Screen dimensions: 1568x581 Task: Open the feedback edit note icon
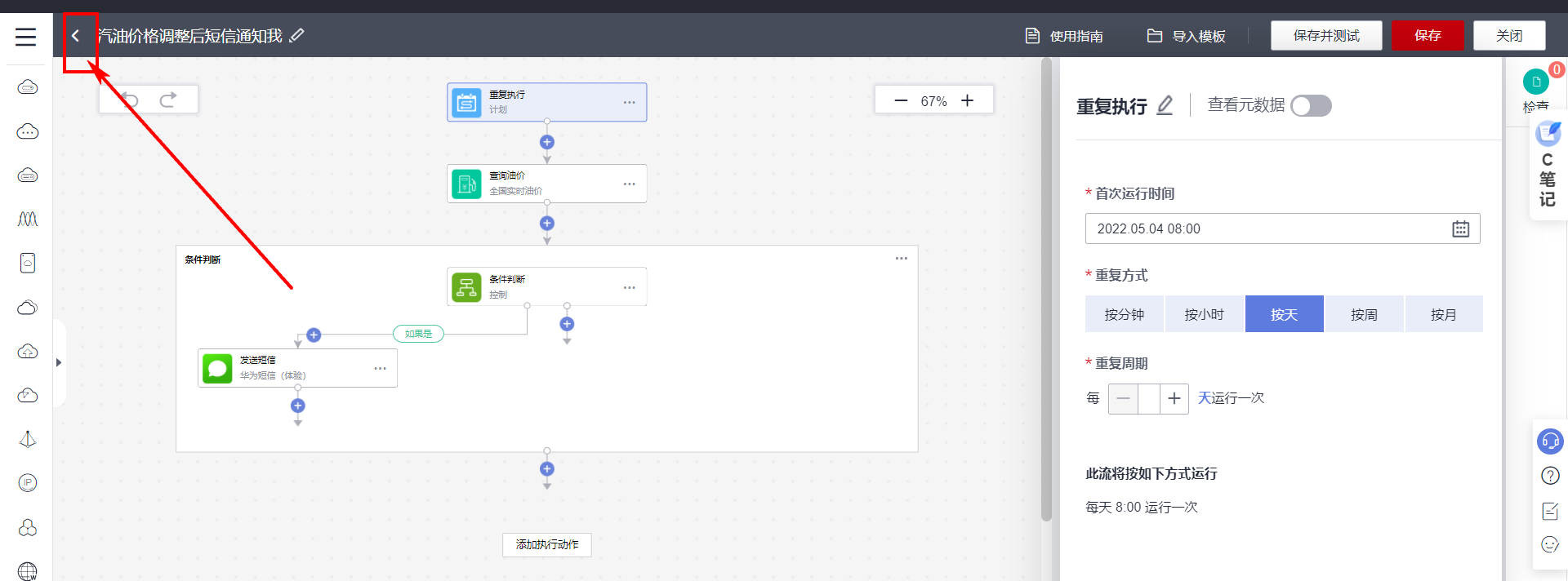pos(1550,511)
